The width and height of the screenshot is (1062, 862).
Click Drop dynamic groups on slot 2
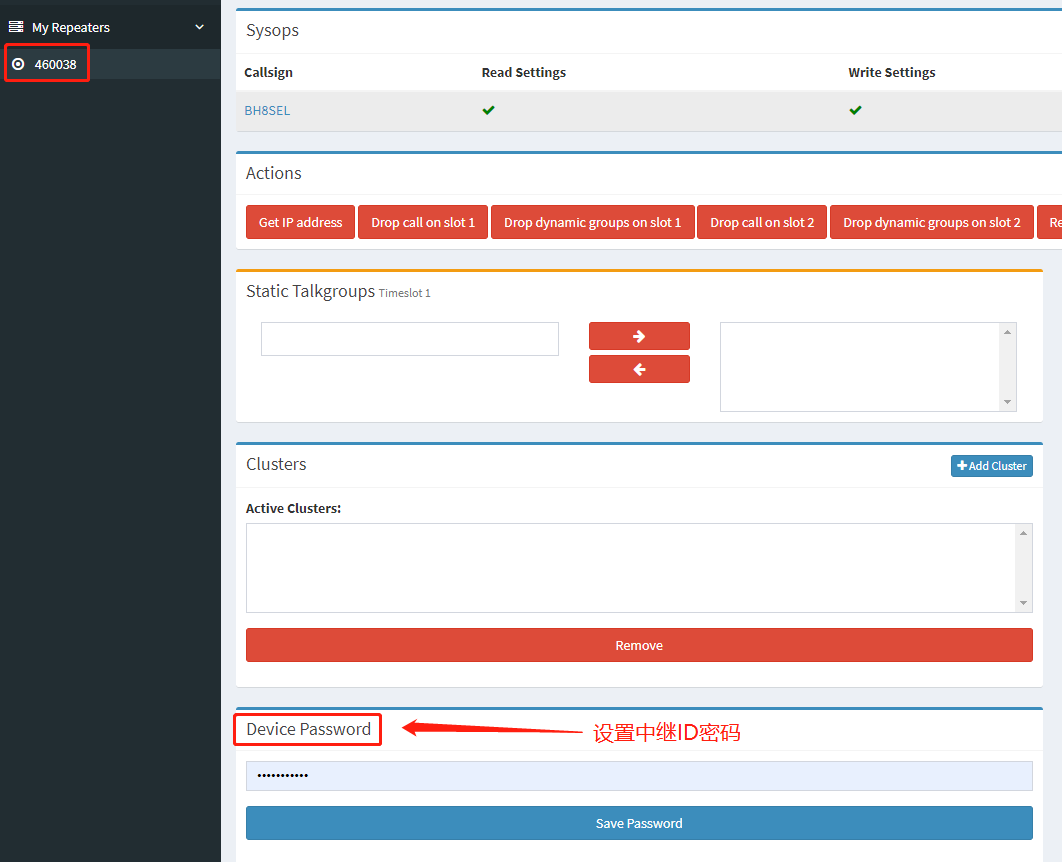click(x=931, y=222)
